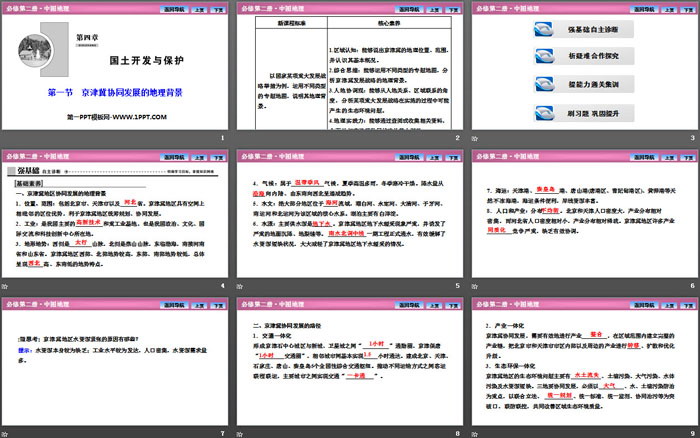Select slide 1 thumbnail titled 国土开发与保护
The width and height of the screenshot is (700, 438).
click(x=115, y=66)
